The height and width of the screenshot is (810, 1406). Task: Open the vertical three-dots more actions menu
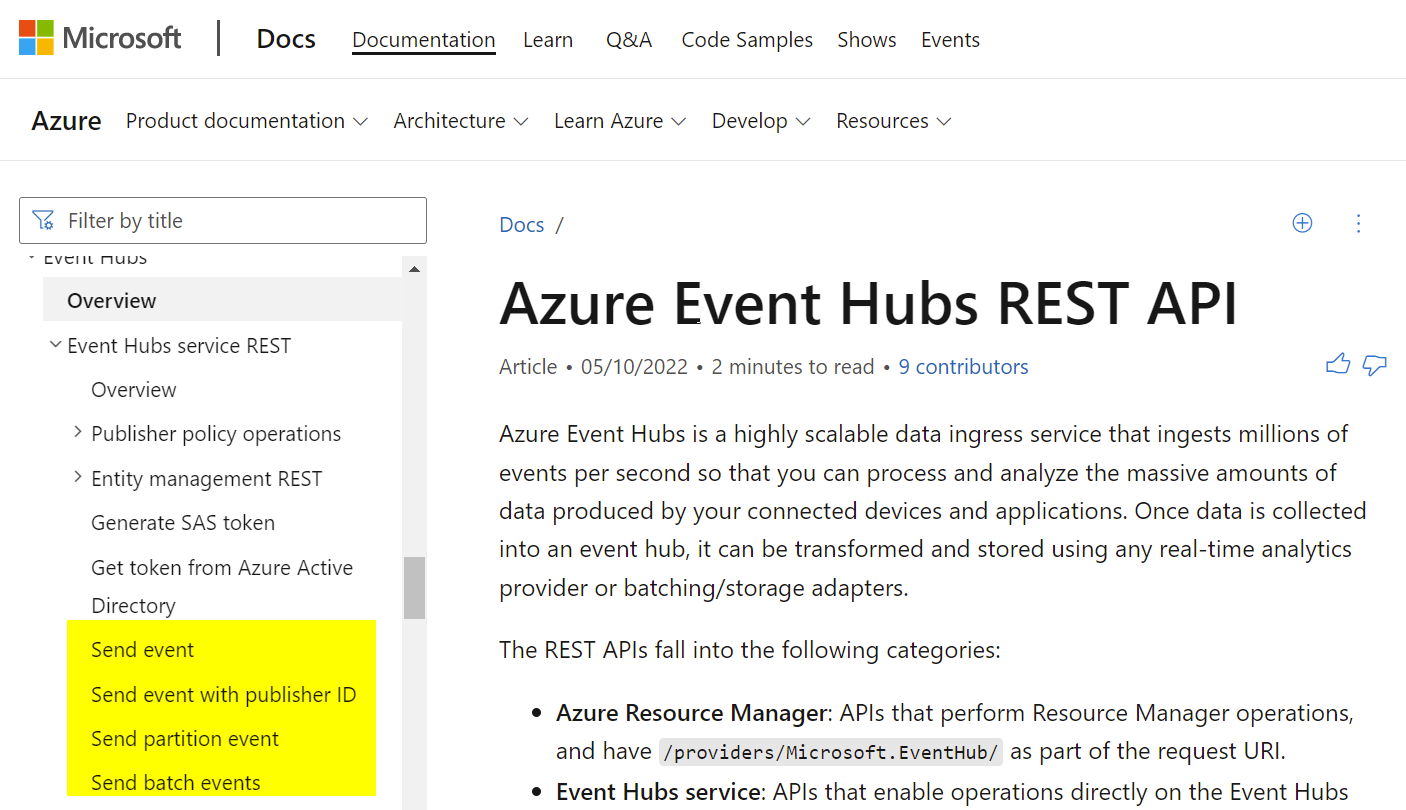pos(1358,223)
